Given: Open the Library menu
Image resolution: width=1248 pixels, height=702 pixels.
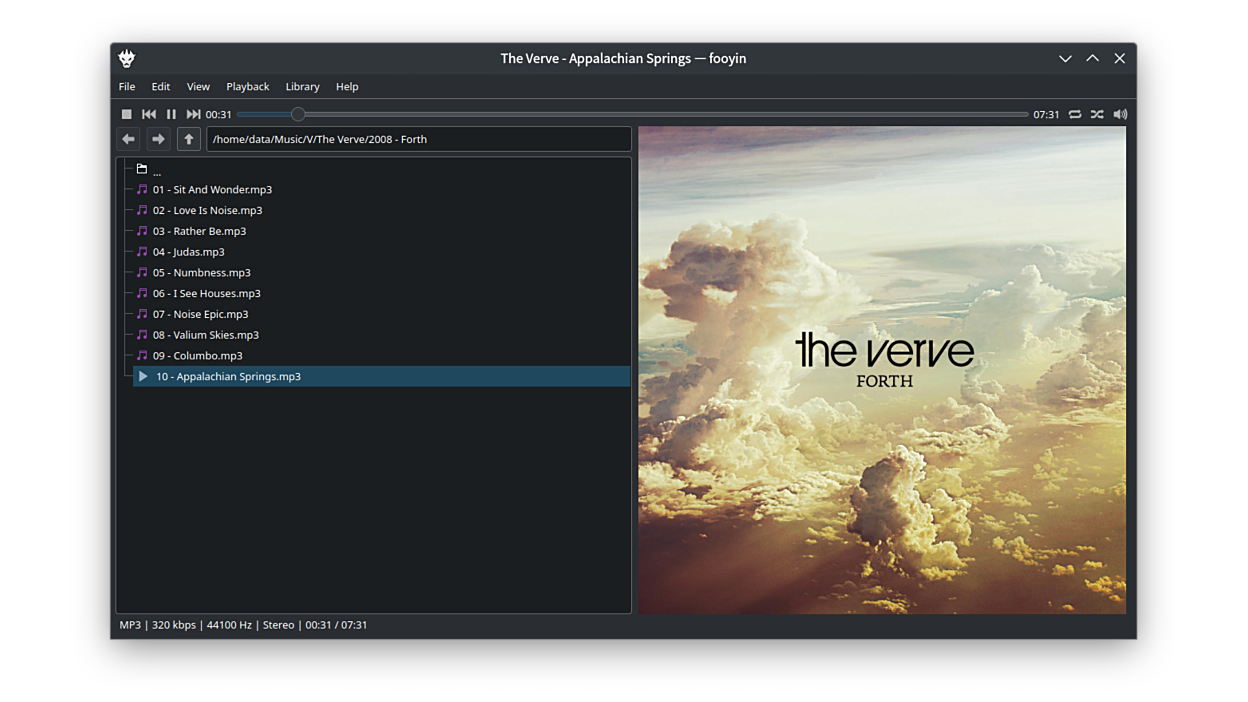Looking at the screenshot, I should pyautogui.click(x=302, y=87).
